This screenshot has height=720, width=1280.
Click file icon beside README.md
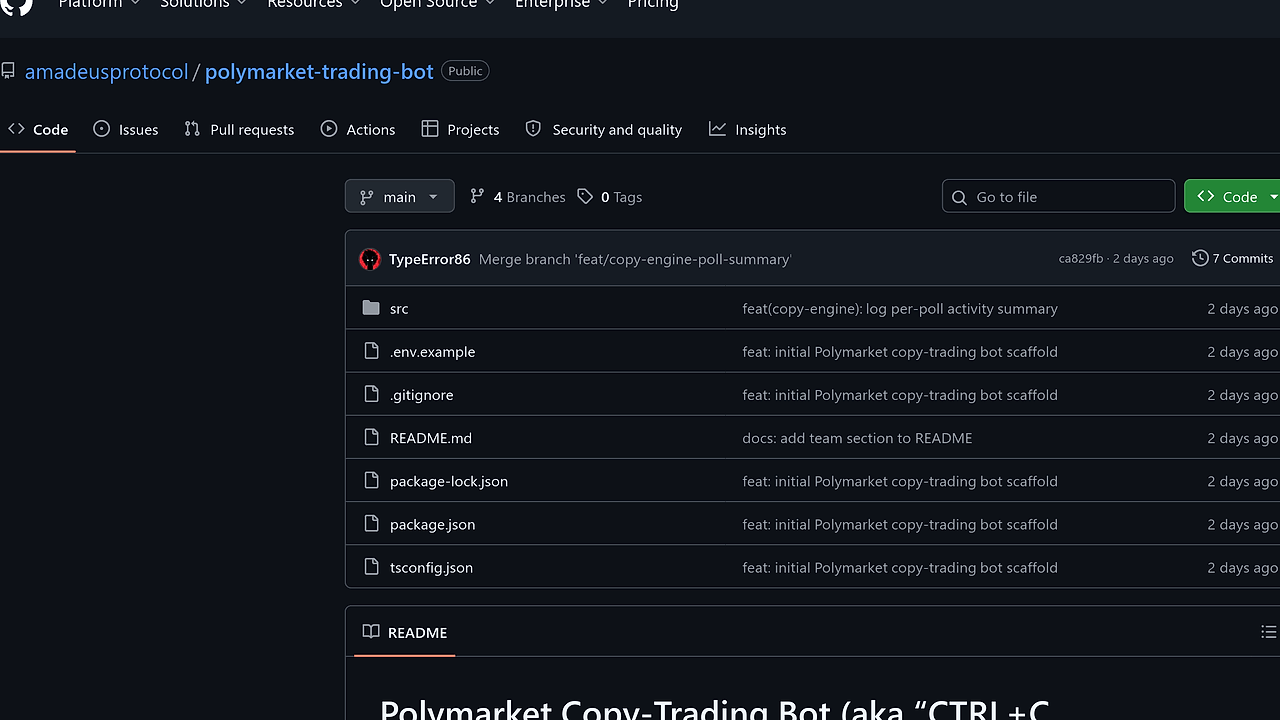pyautogui.click(x=371, y=437)
